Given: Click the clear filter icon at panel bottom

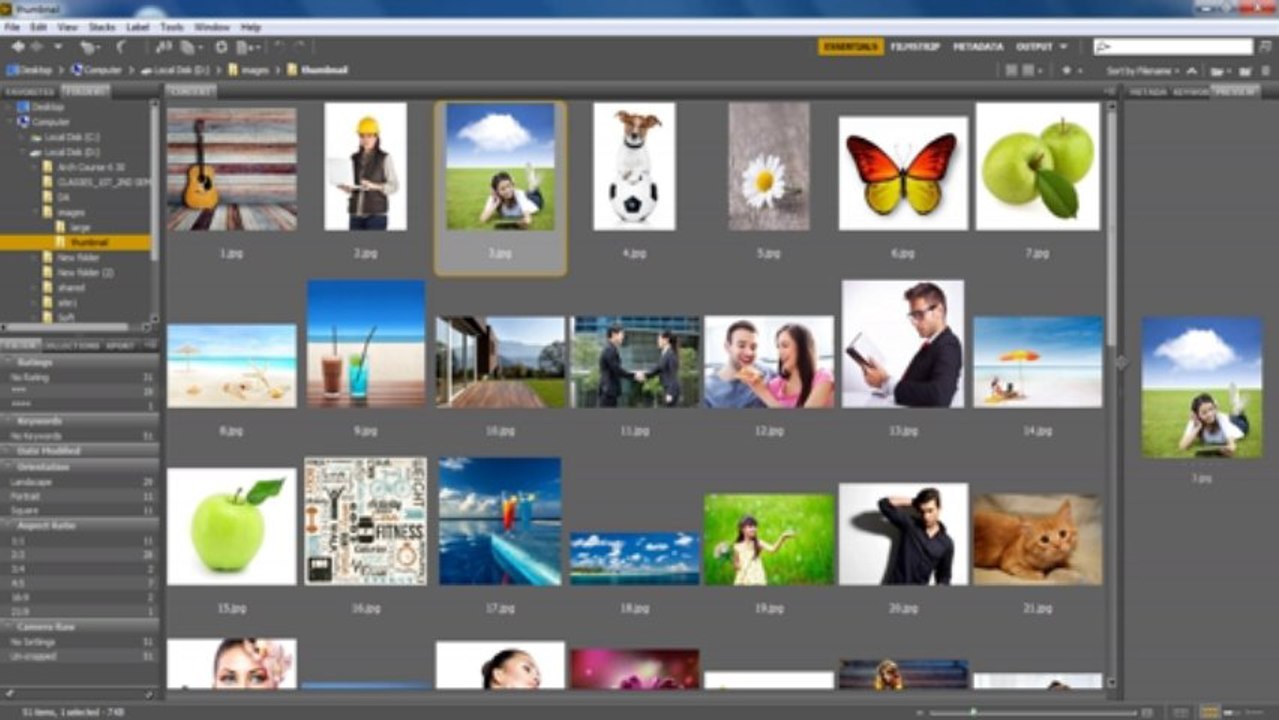Looking at the screenshot, I should pos(149,693).
